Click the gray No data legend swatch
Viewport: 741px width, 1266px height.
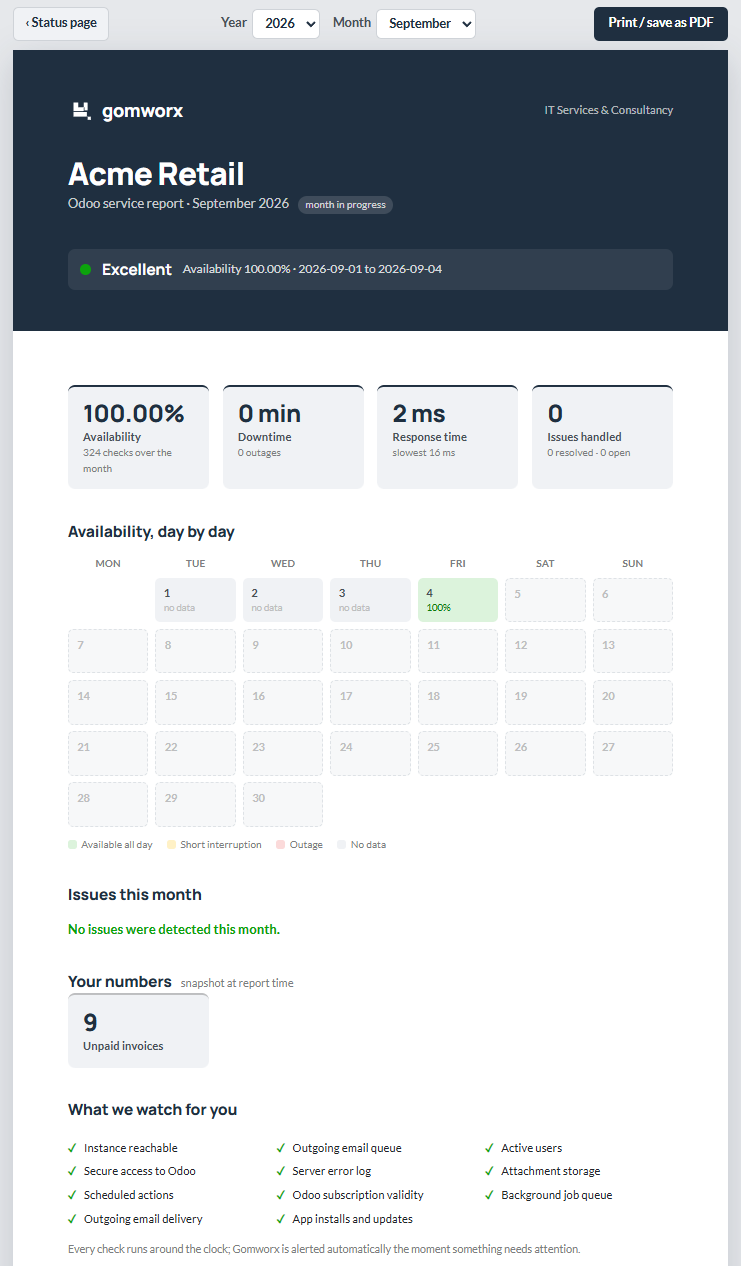pos(342,845)
